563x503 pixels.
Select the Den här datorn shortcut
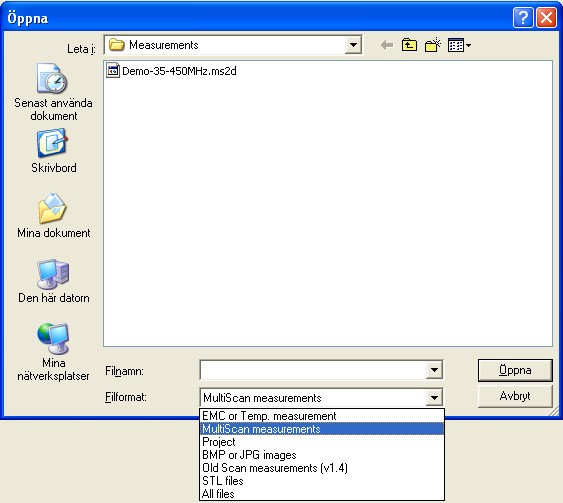tap(53, 281)
